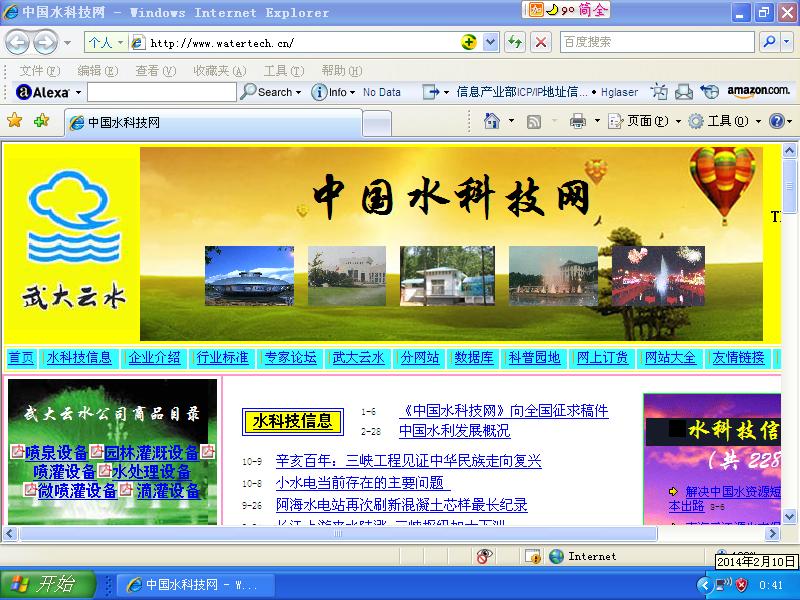Click into the Alexa toolbar search field

pyautogui.click(x=162, y=92)
